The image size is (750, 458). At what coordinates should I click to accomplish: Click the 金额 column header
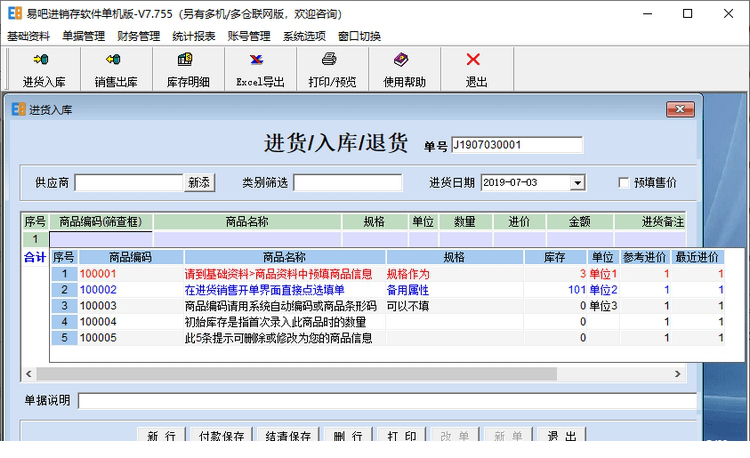point(579,222)
